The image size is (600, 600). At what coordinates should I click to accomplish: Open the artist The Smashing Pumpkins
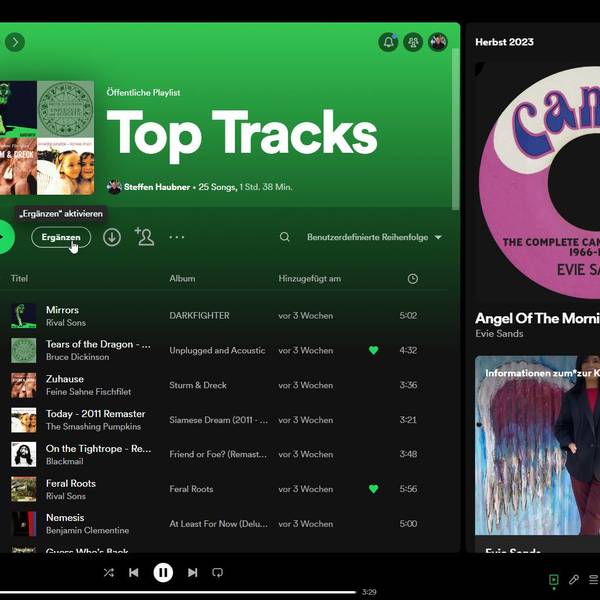[x=93, y=426]
